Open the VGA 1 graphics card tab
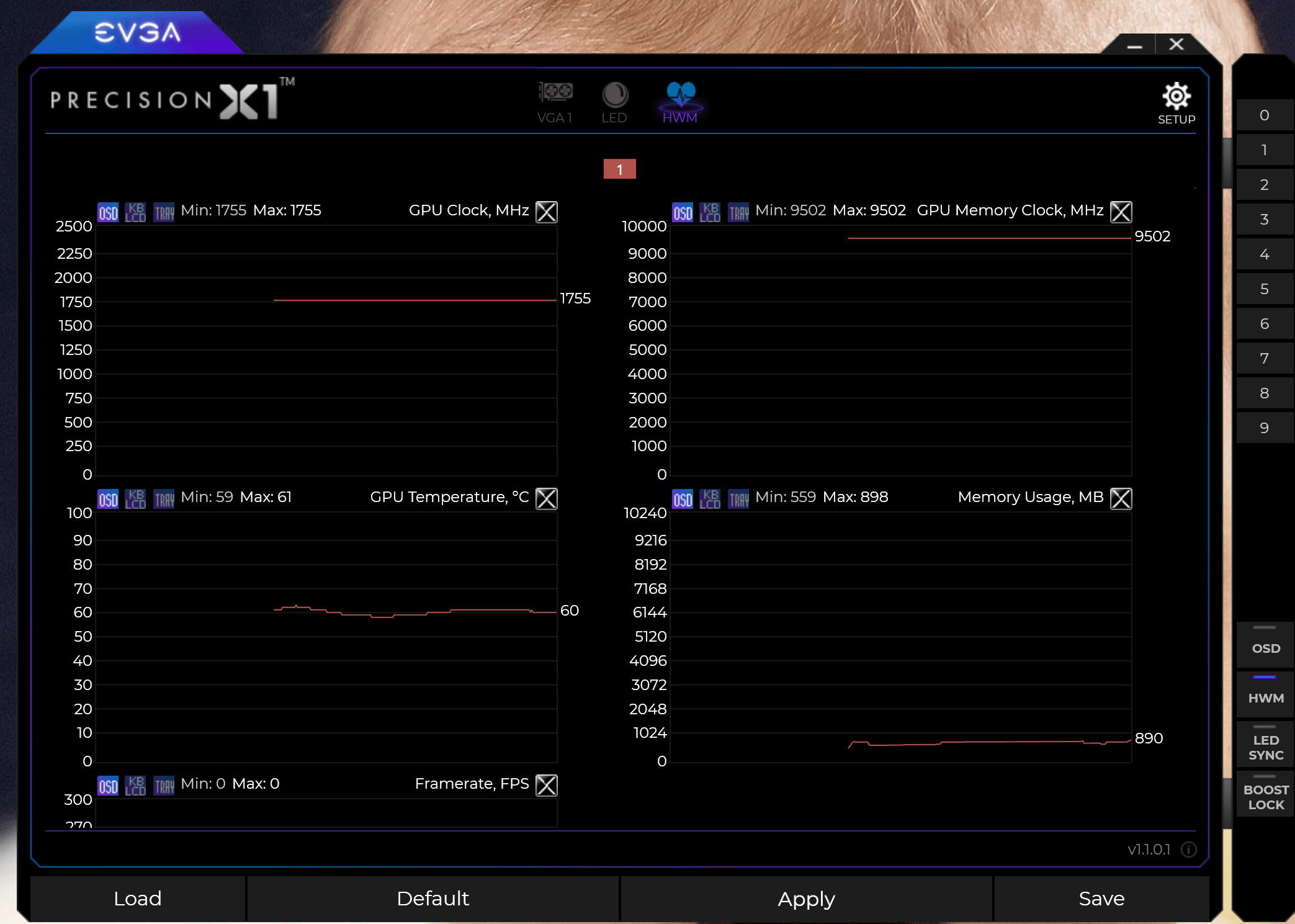This screenshot has height=924, width=1295. [x=555, y=102]
